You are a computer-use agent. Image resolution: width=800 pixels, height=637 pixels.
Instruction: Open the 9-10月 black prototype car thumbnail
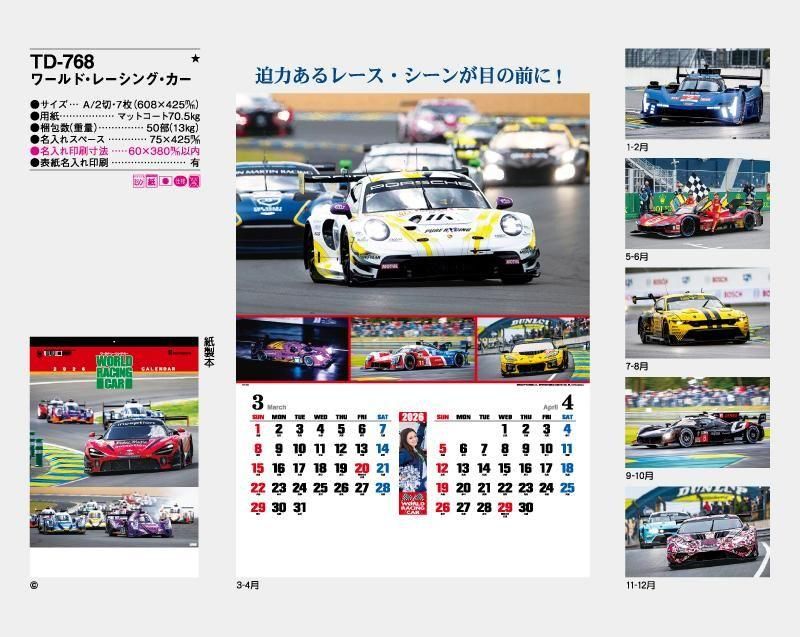click(697, 422)
